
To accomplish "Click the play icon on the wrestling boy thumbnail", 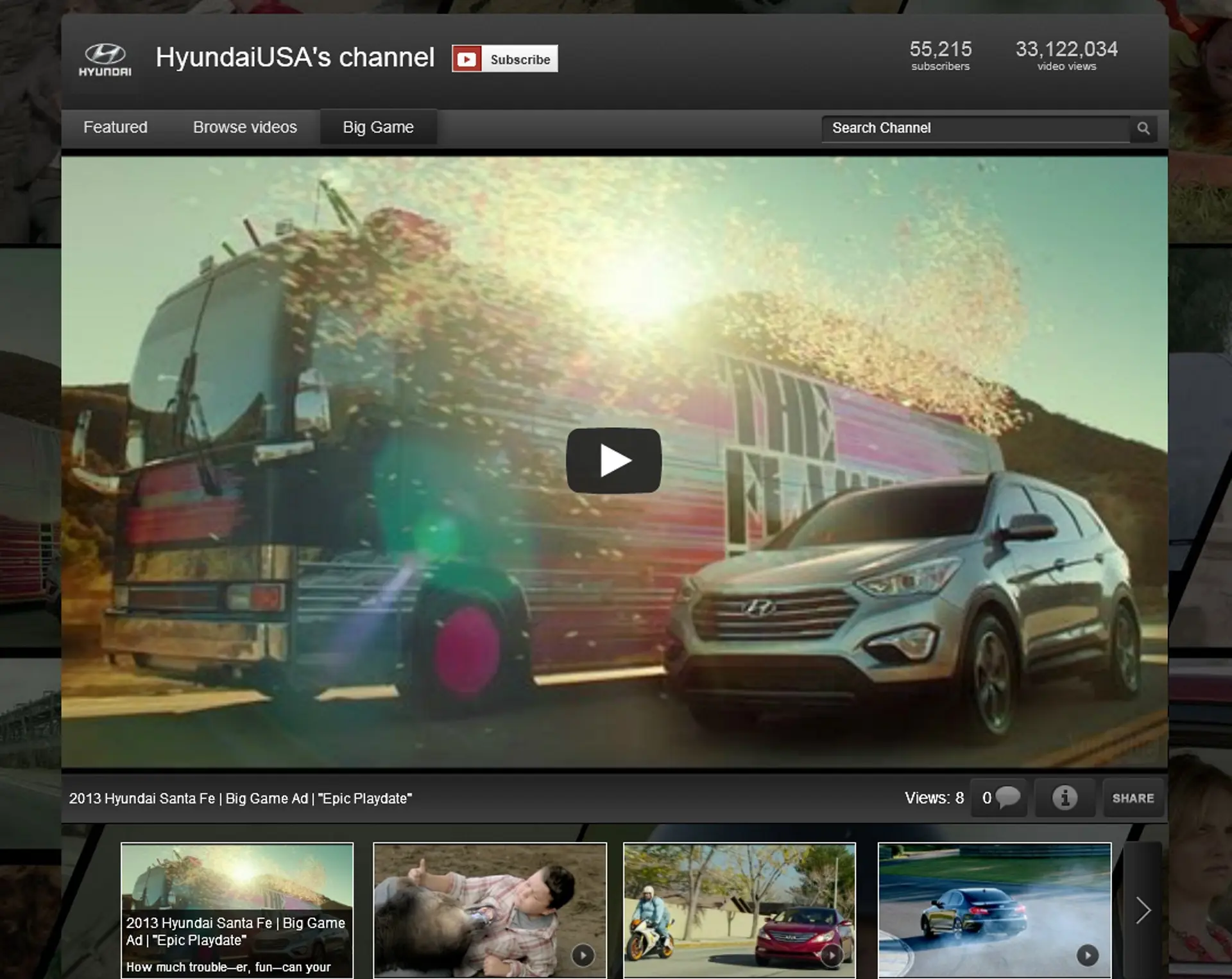I will pyautogui.click(x=583, y=955).
